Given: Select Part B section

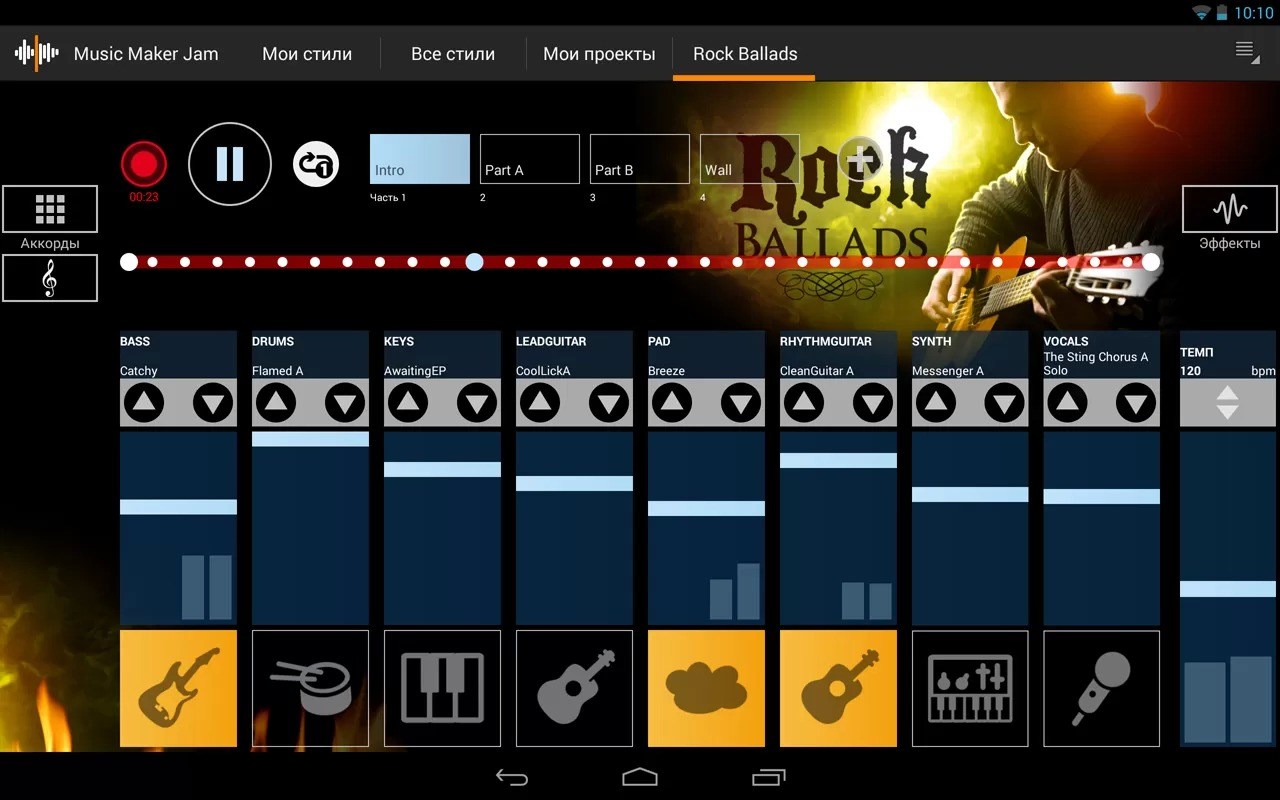Looking at the screenshot, I should point(640,159).
